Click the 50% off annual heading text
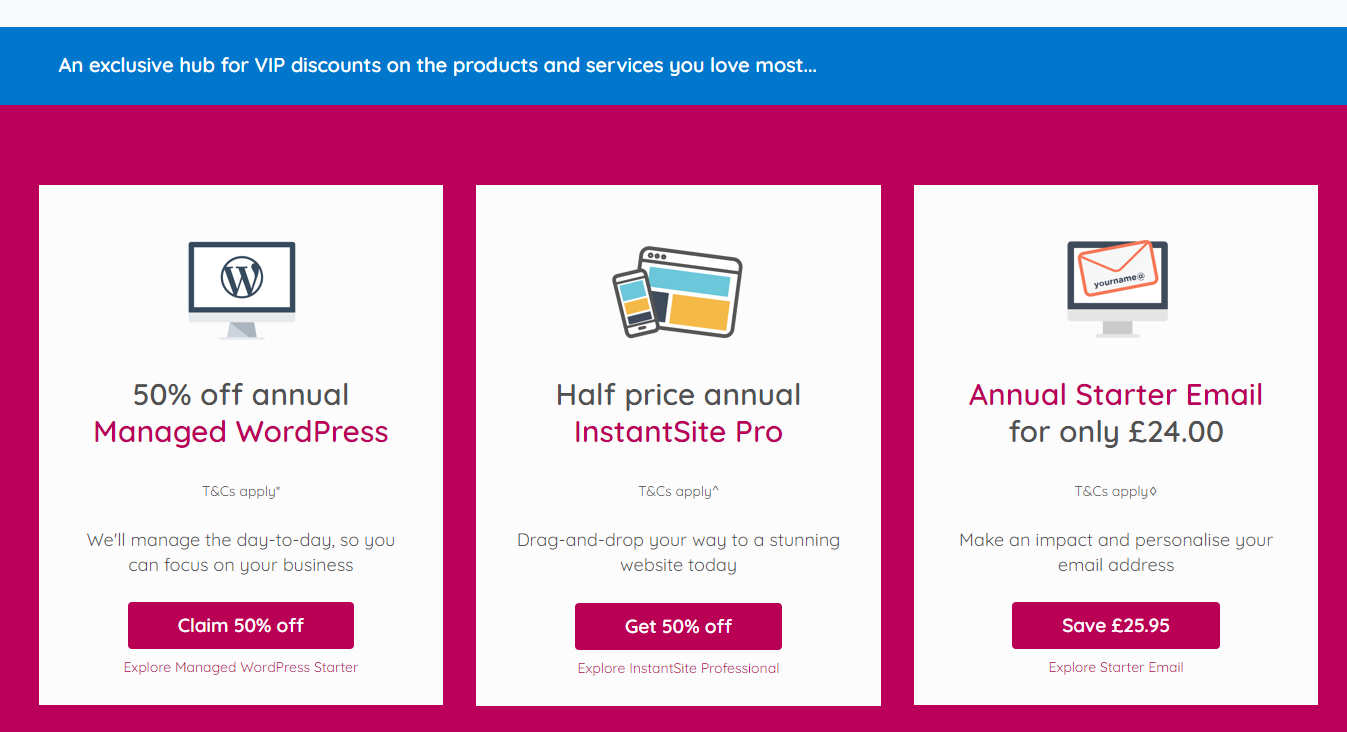The width and height of the screenshot is (1347, 732). pos(241,394)
